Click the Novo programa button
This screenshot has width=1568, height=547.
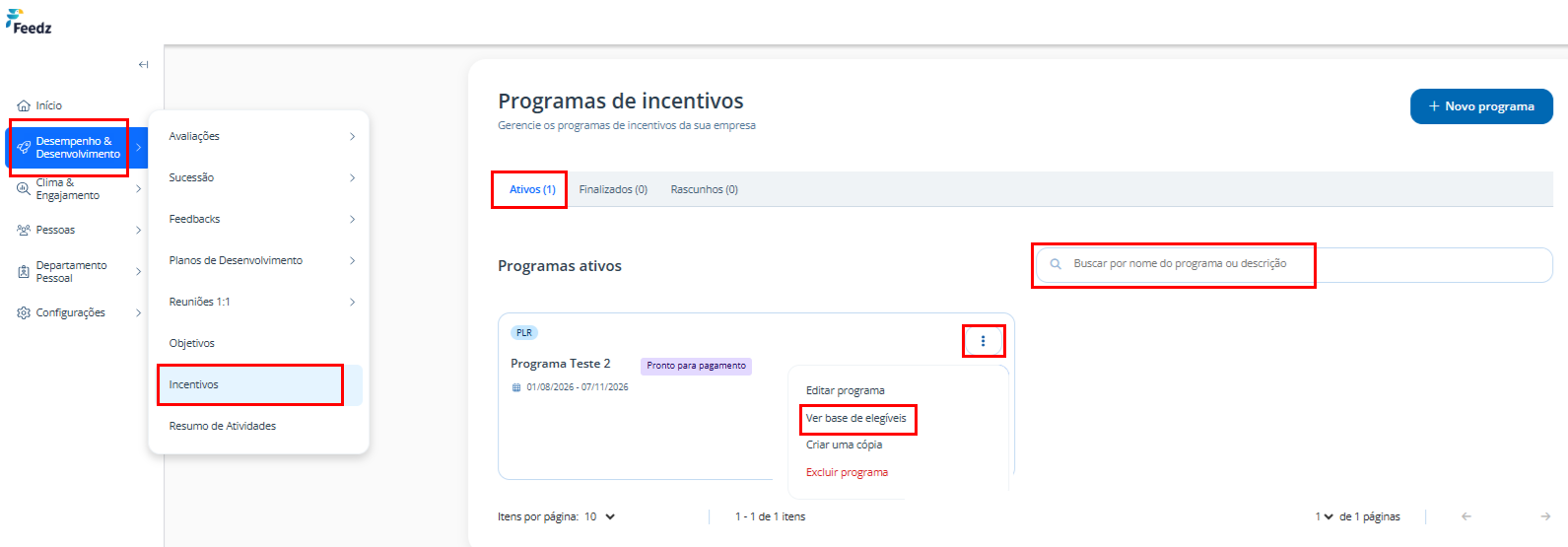1481,106
